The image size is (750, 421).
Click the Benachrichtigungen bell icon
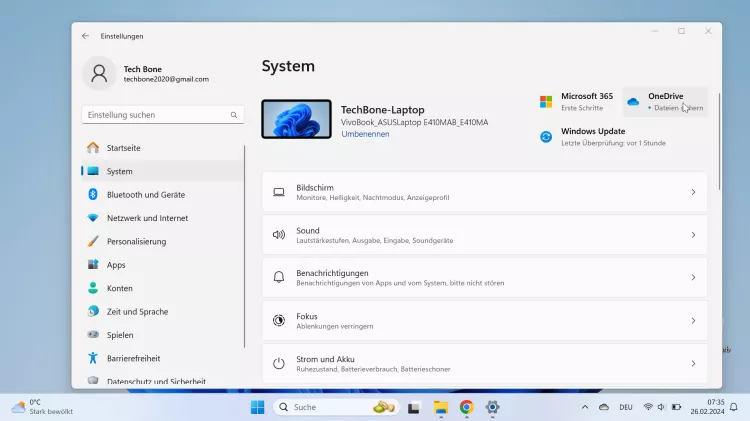pyautogui.click(x=279, y=277)
